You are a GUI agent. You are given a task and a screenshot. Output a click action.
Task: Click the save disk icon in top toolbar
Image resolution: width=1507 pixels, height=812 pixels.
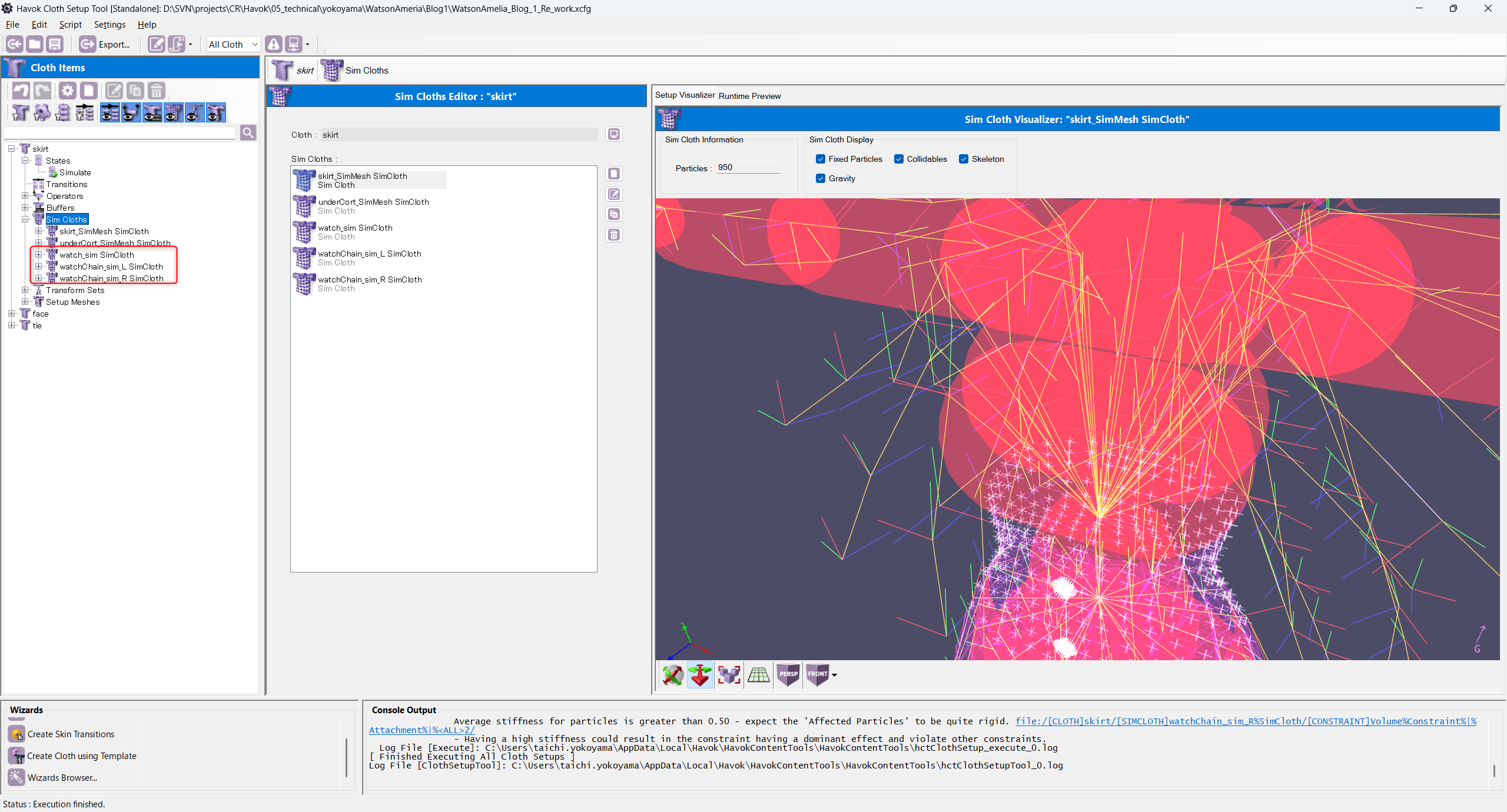pyautogui.click(x=55, y=44)
